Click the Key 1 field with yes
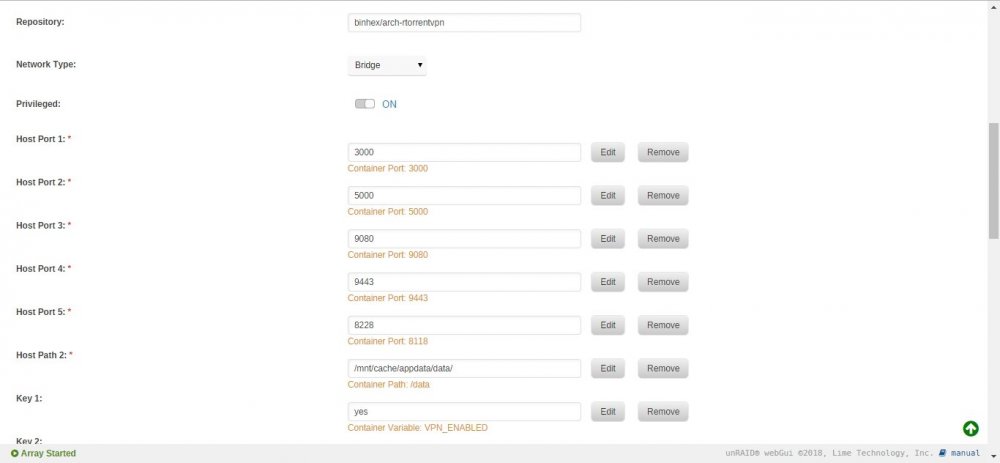Image resolution: width=1000 pixels, height=463 pixels. [x=464, y=411]
